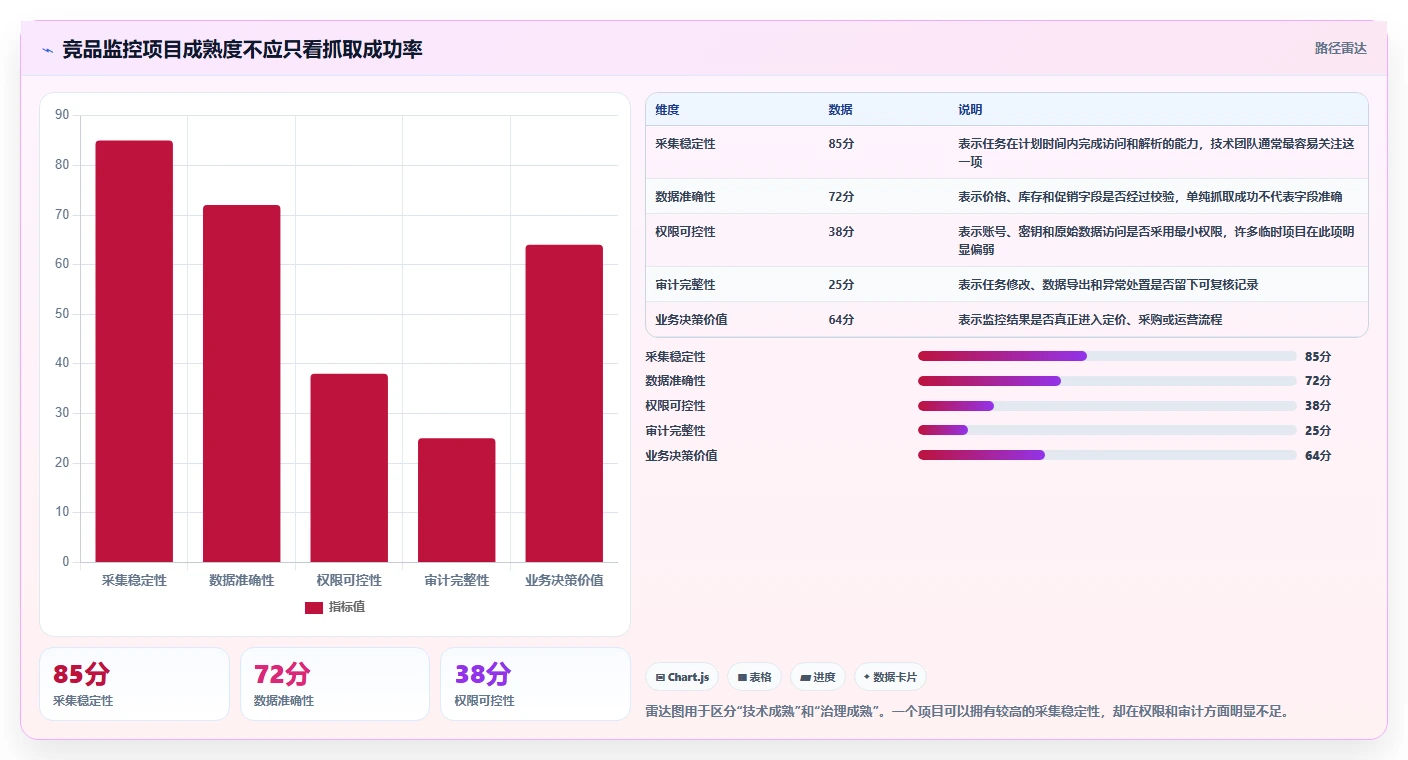Click the 采集稳定性 progress bar showing 85分
1408x760 pixels.
pyautogui.click(x=1107, y=356)
